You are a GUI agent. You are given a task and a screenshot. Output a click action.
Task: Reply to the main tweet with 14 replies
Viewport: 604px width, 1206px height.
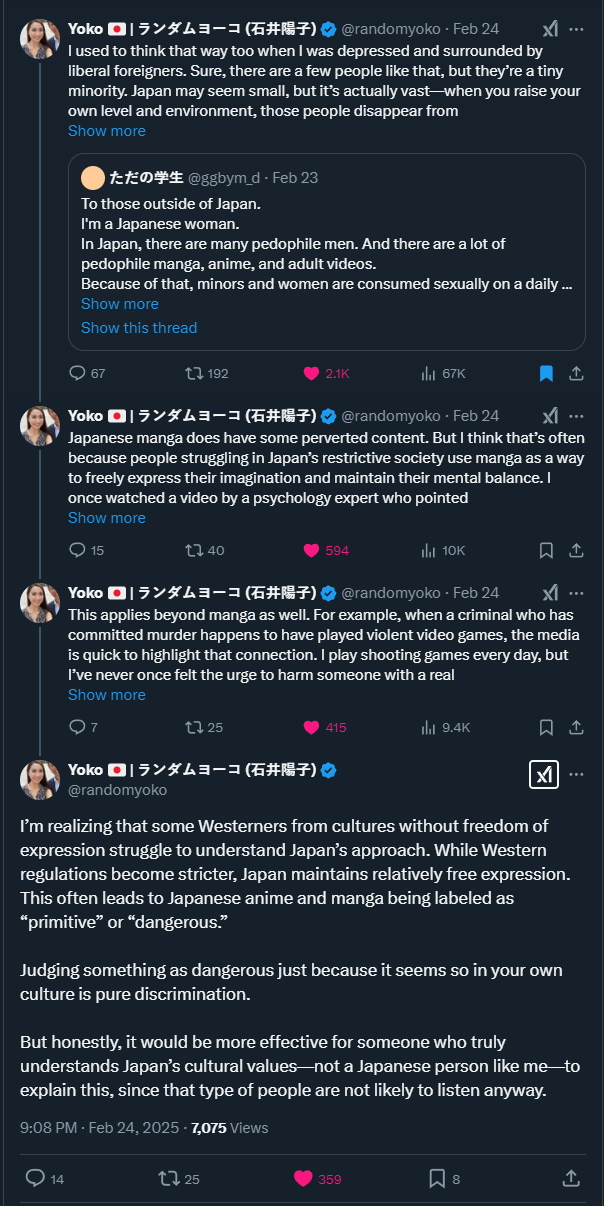[x=34, y=1178]
